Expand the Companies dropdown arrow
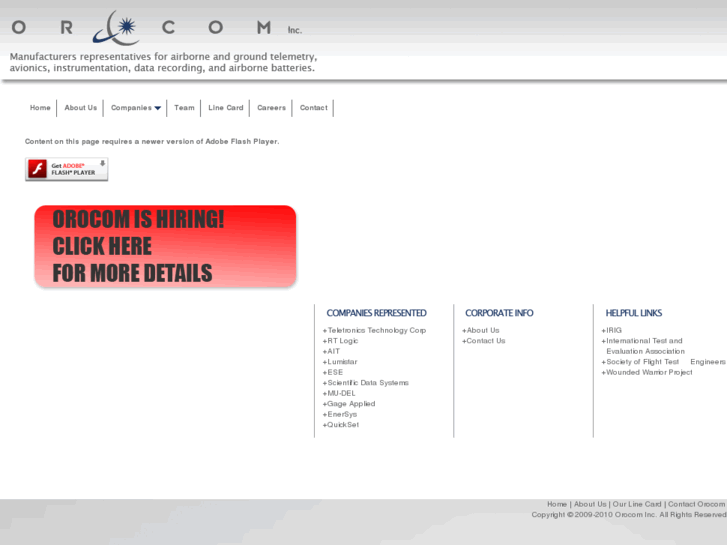This screenshot has height=545, width=727. tap(158, 108)
